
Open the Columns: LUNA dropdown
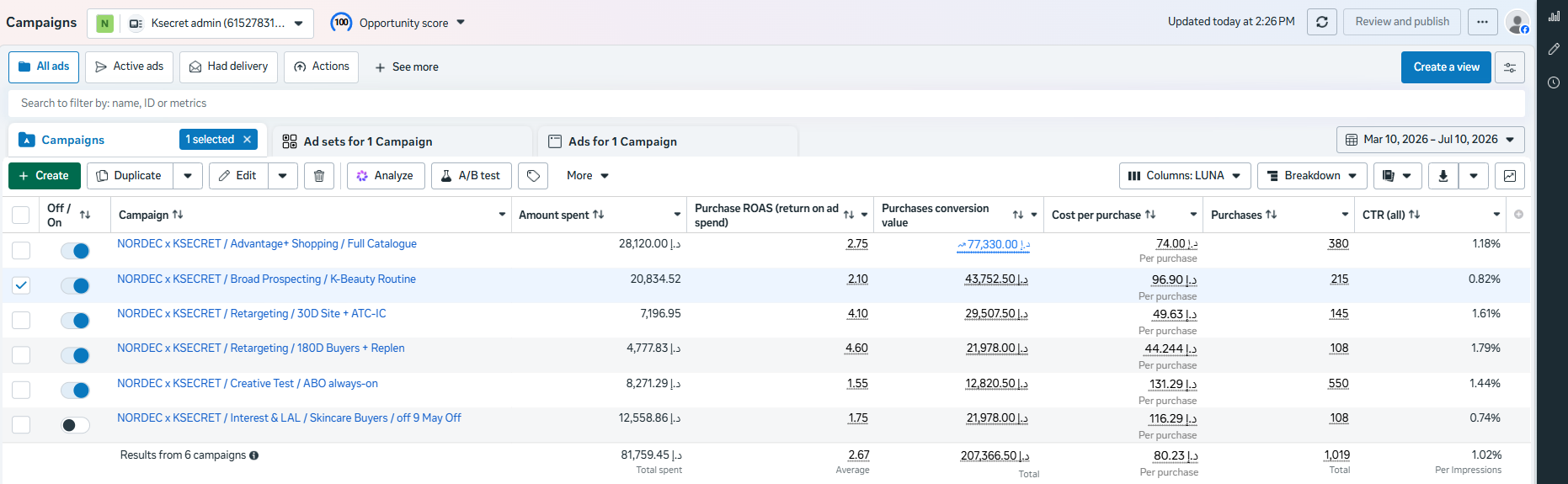(1185, 176)
